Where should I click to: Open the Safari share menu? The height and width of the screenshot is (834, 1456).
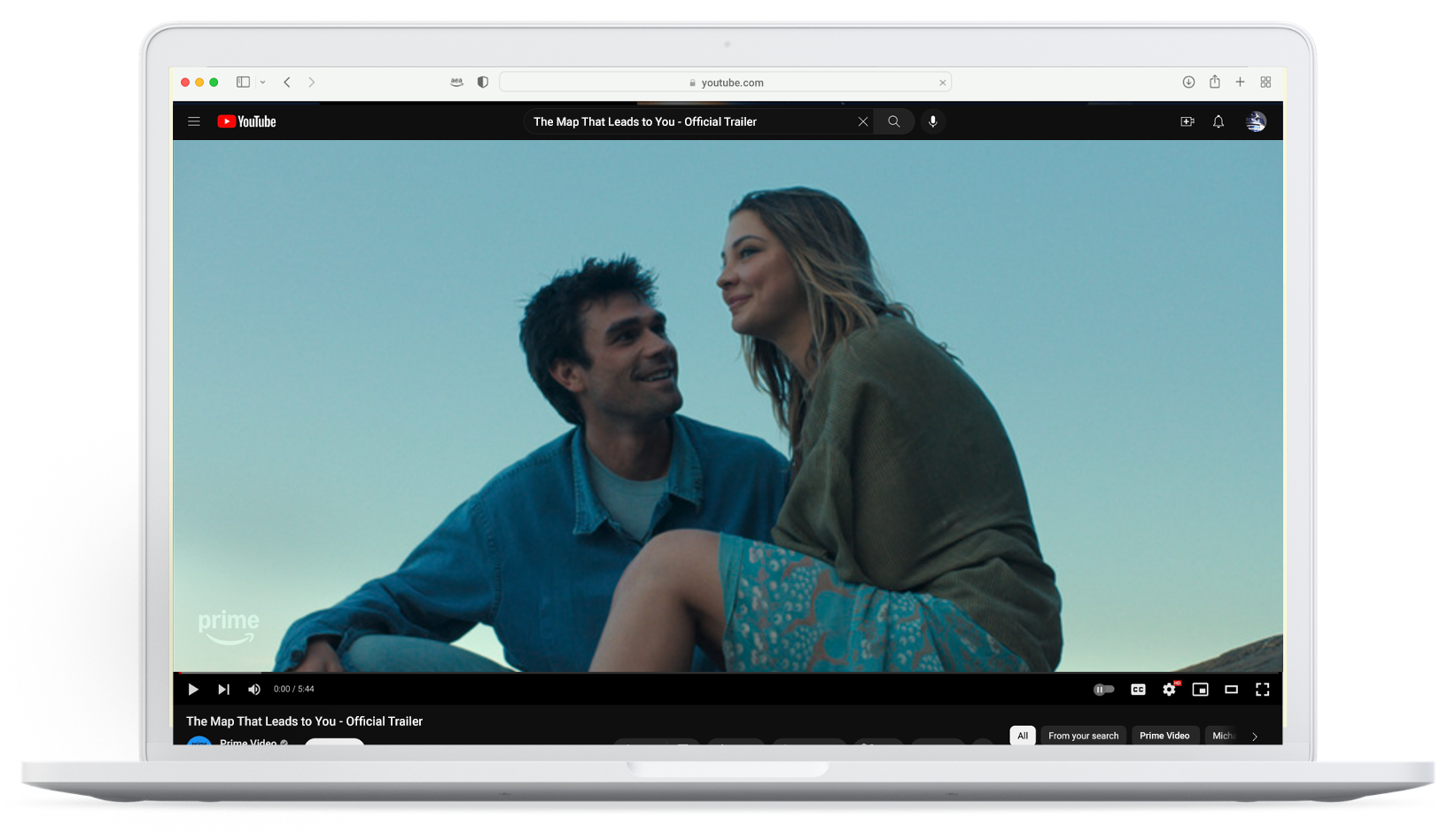click(1215, 82)
